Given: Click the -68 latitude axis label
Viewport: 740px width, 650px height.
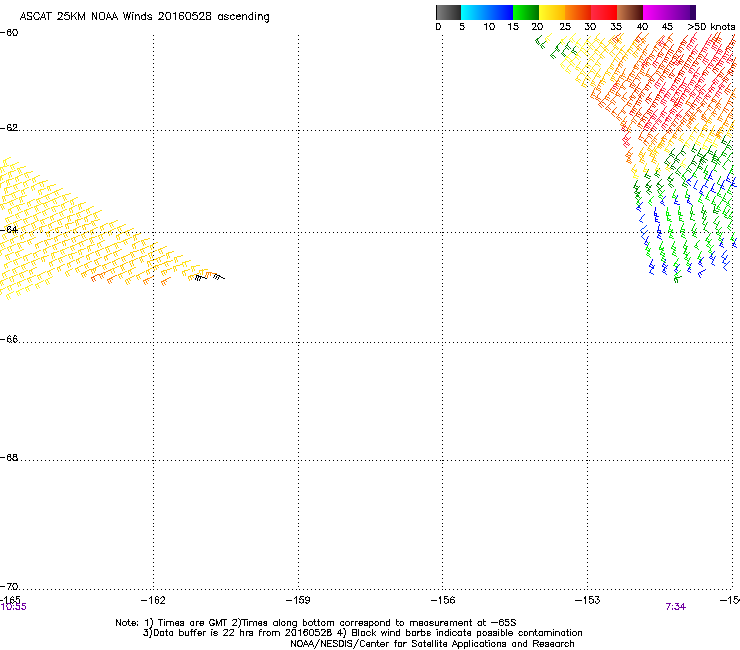Looking at the screenshot, I should pos(9,458).
